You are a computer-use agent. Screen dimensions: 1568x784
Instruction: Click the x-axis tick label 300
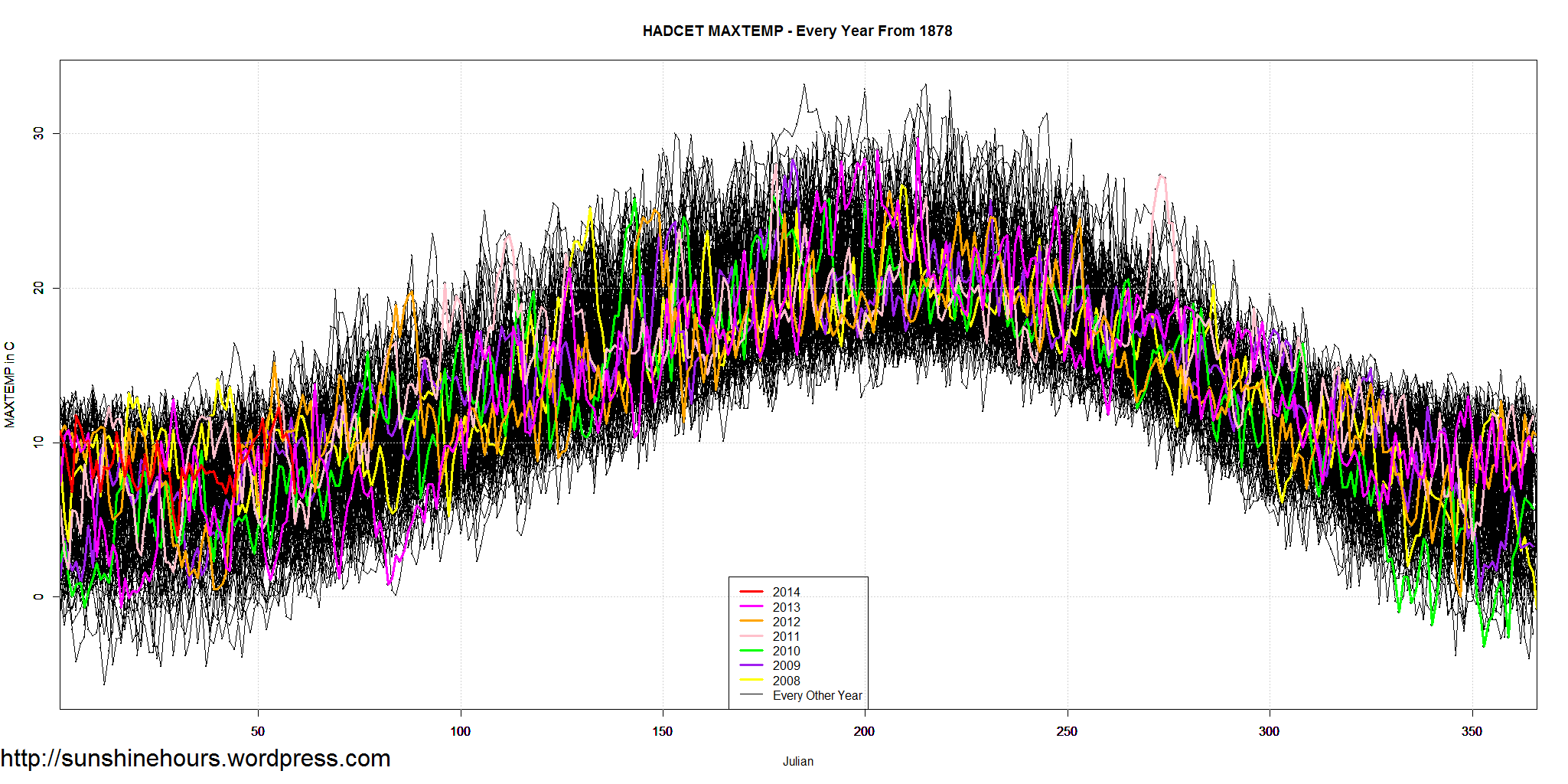point(1269,731)
